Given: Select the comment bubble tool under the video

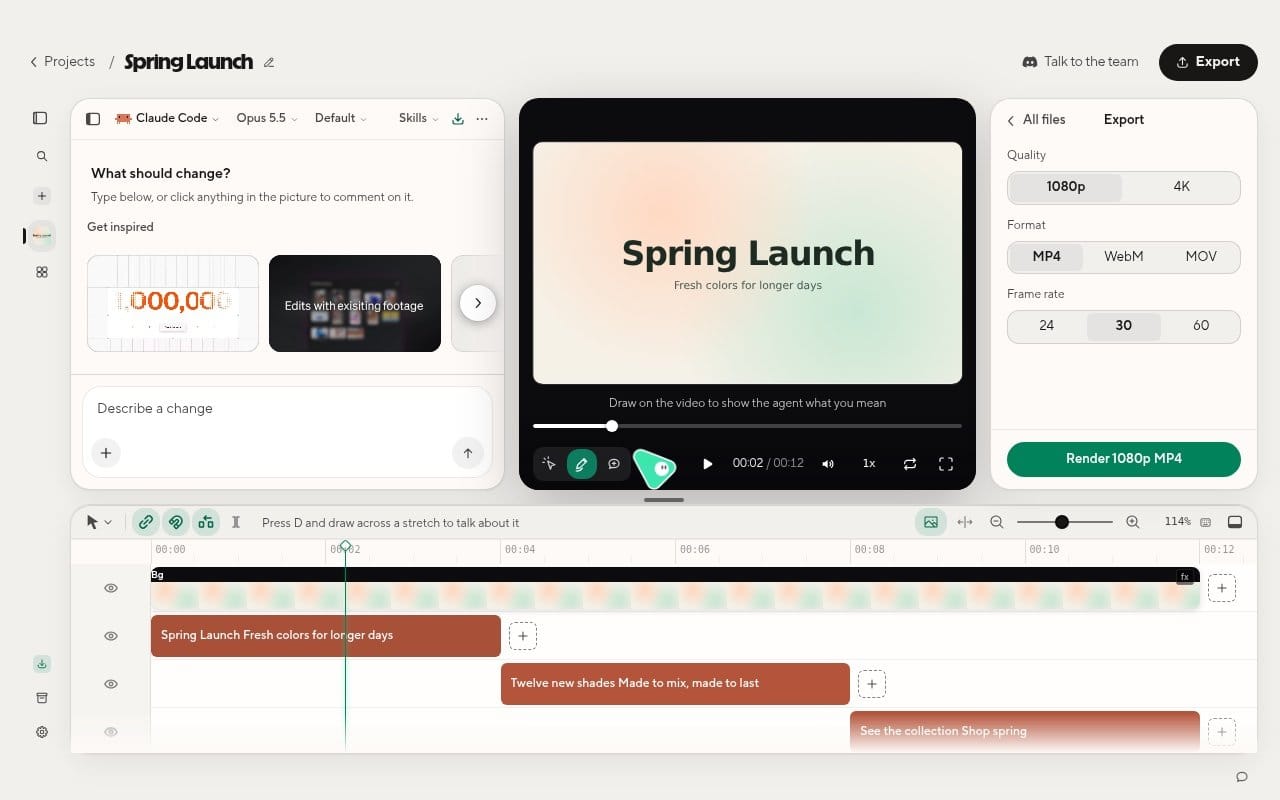Looking at the screenshot, I should click(x=614, y=464).
